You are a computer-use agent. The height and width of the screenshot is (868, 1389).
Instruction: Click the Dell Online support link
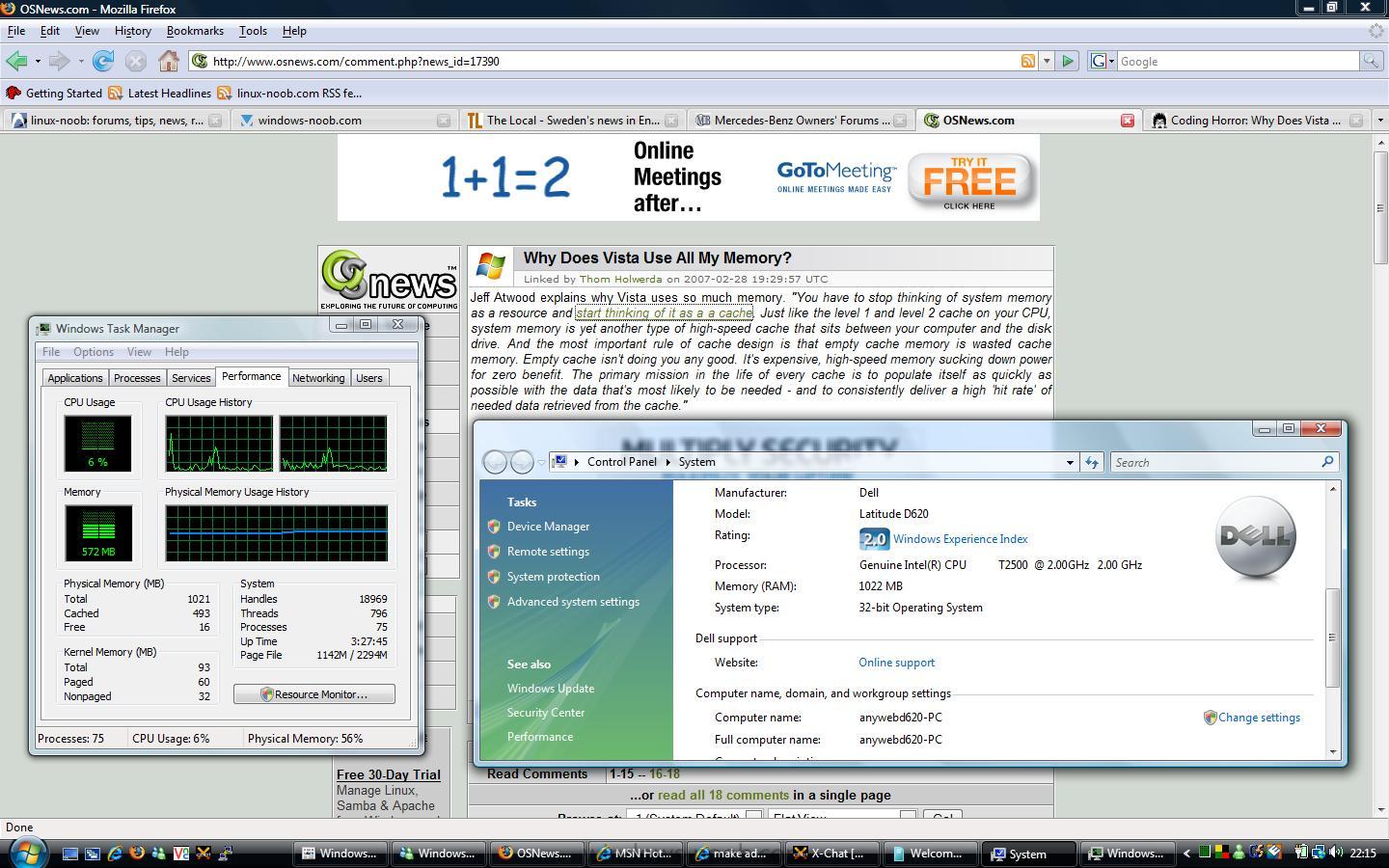pyautogui.click(x=896, y=663)
